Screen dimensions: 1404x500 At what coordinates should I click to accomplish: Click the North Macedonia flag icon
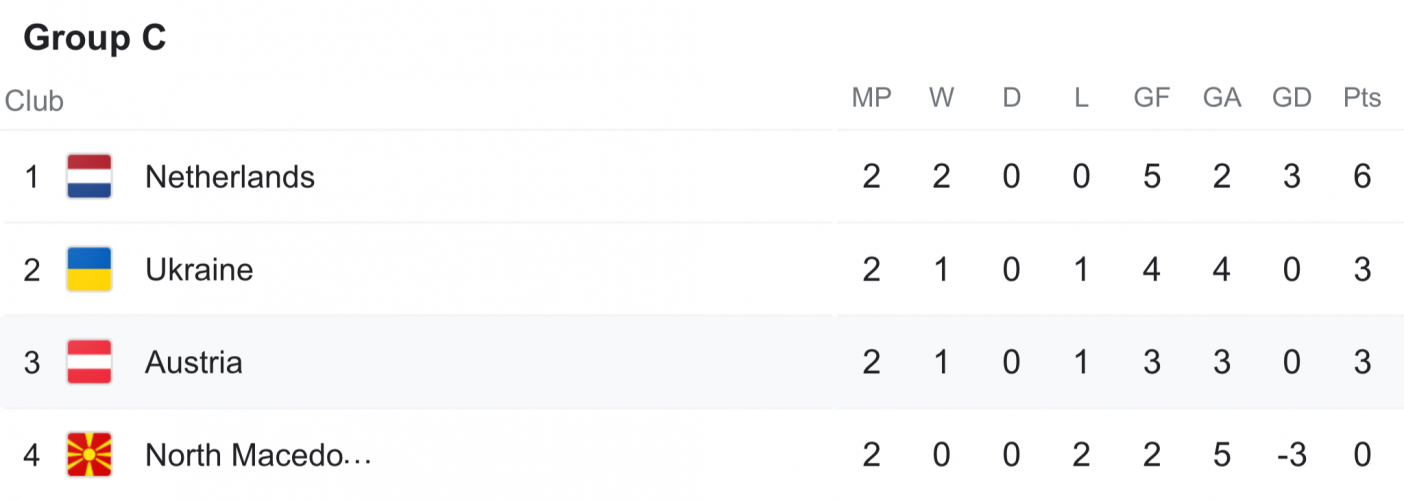89,455
